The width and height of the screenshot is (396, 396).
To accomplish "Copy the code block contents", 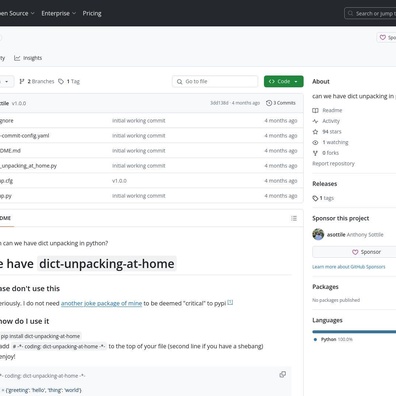I will pyautogui.click(x=283, y=374).
